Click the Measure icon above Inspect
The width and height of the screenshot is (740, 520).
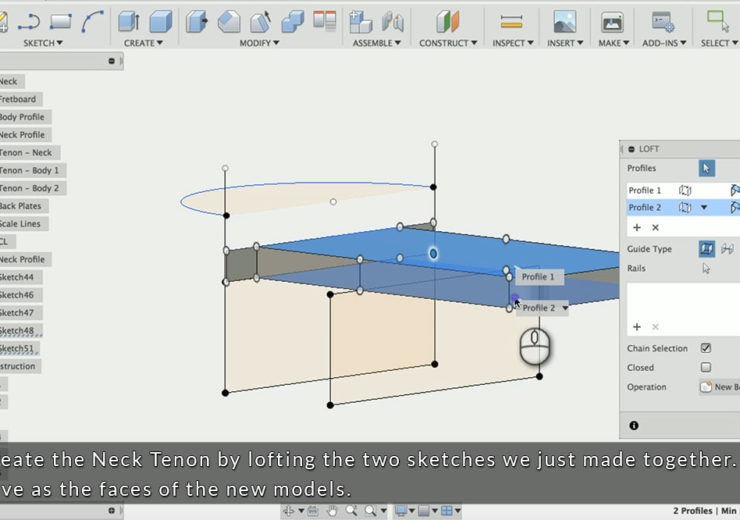(511, 21)
